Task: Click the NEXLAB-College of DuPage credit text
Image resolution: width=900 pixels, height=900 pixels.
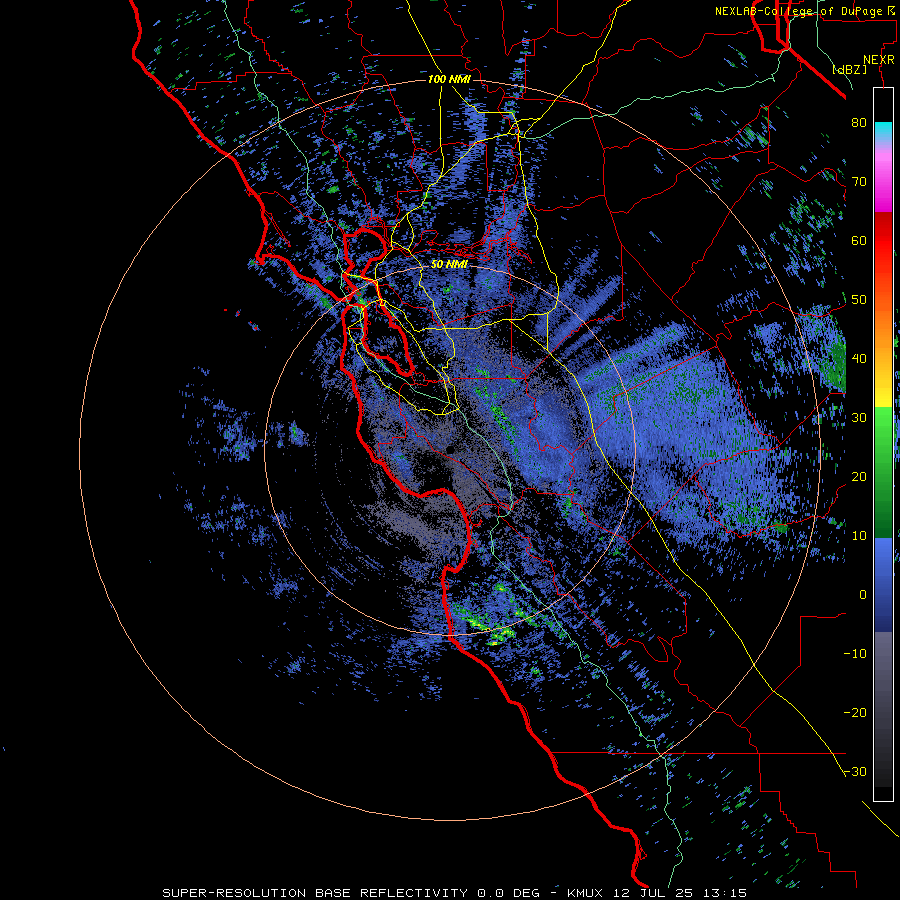Action: click(800, 11)
